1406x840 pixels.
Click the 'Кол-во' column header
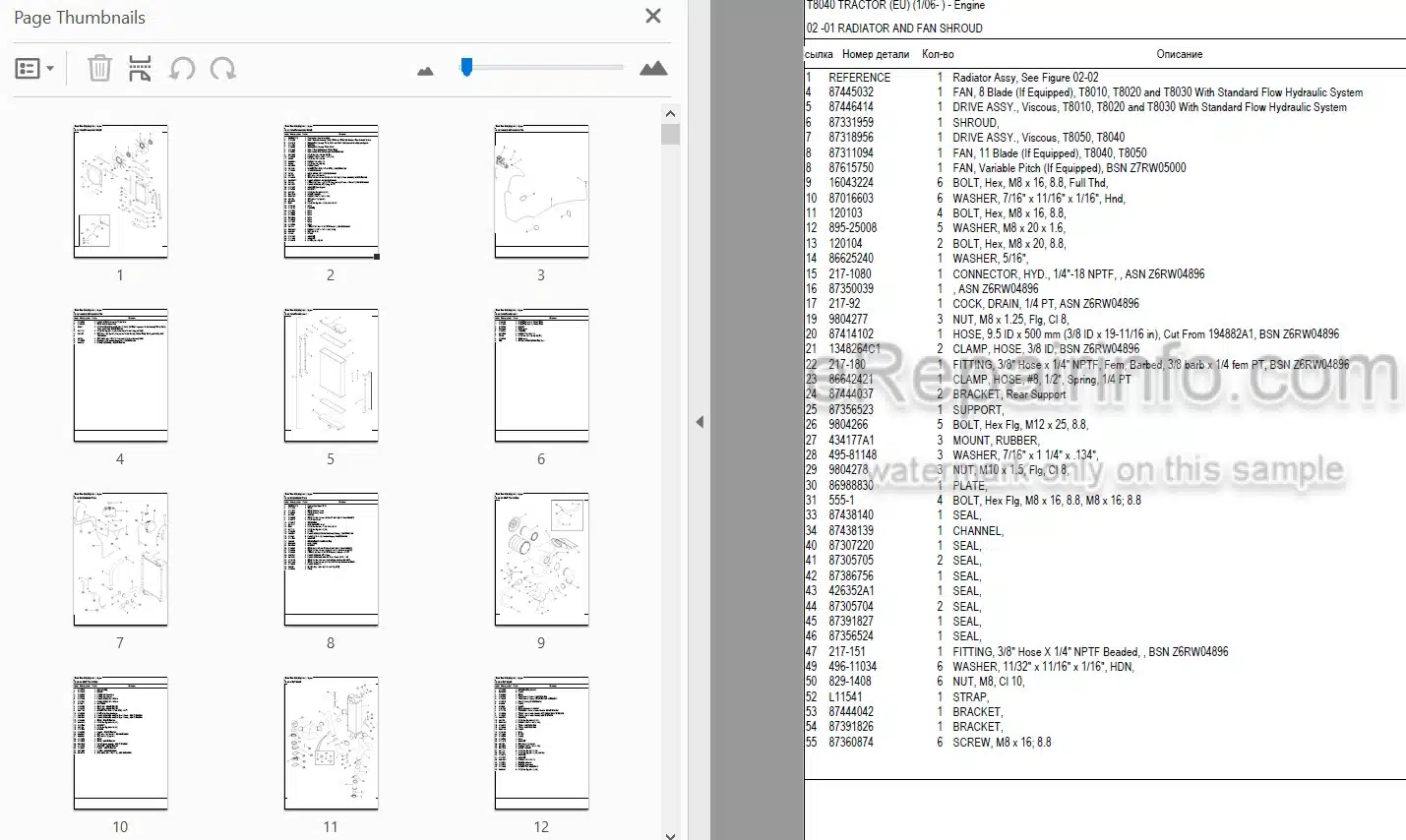tap(938, 54)
